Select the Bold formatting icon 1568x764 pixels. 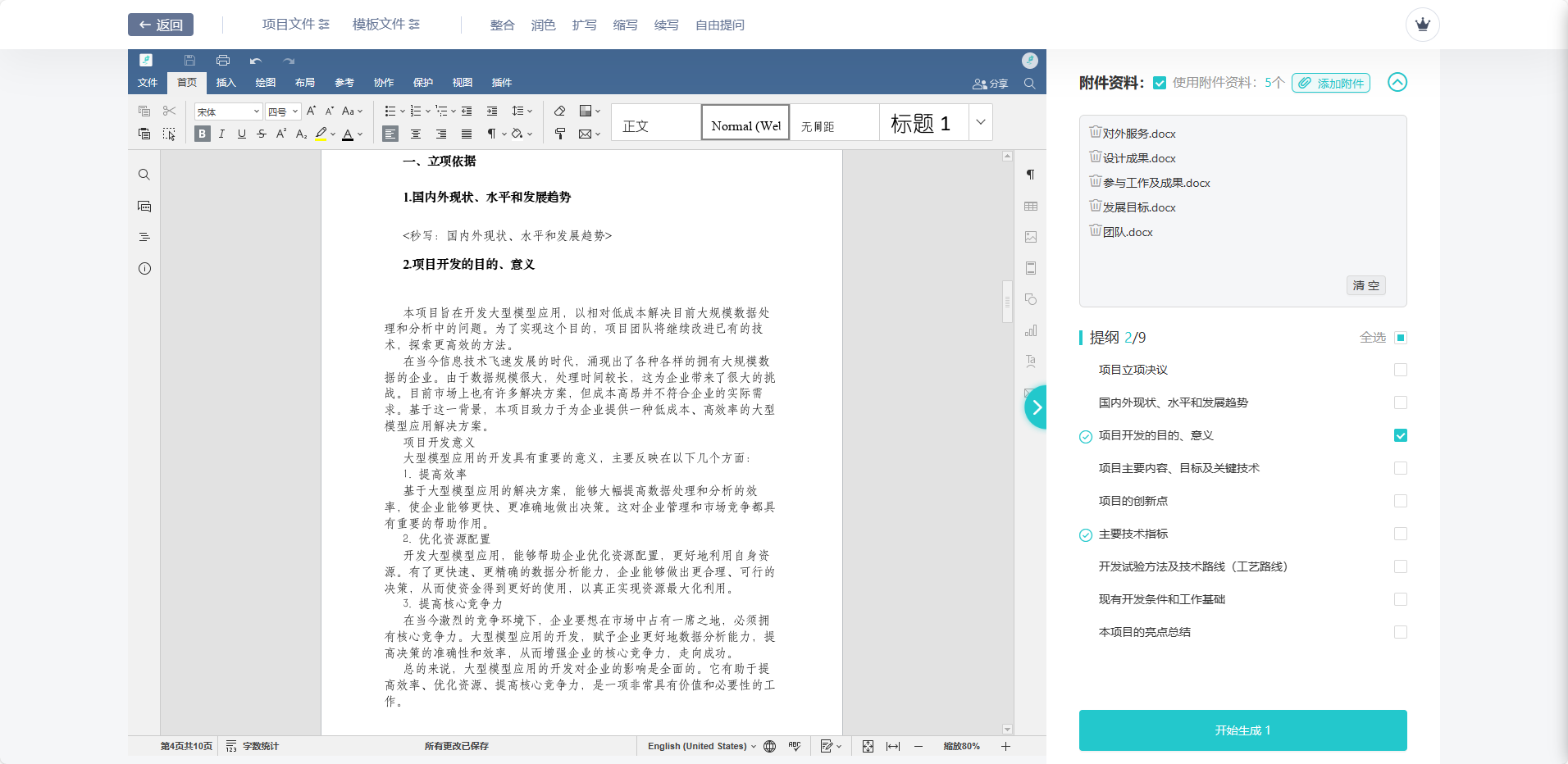[x=203, y=134]
